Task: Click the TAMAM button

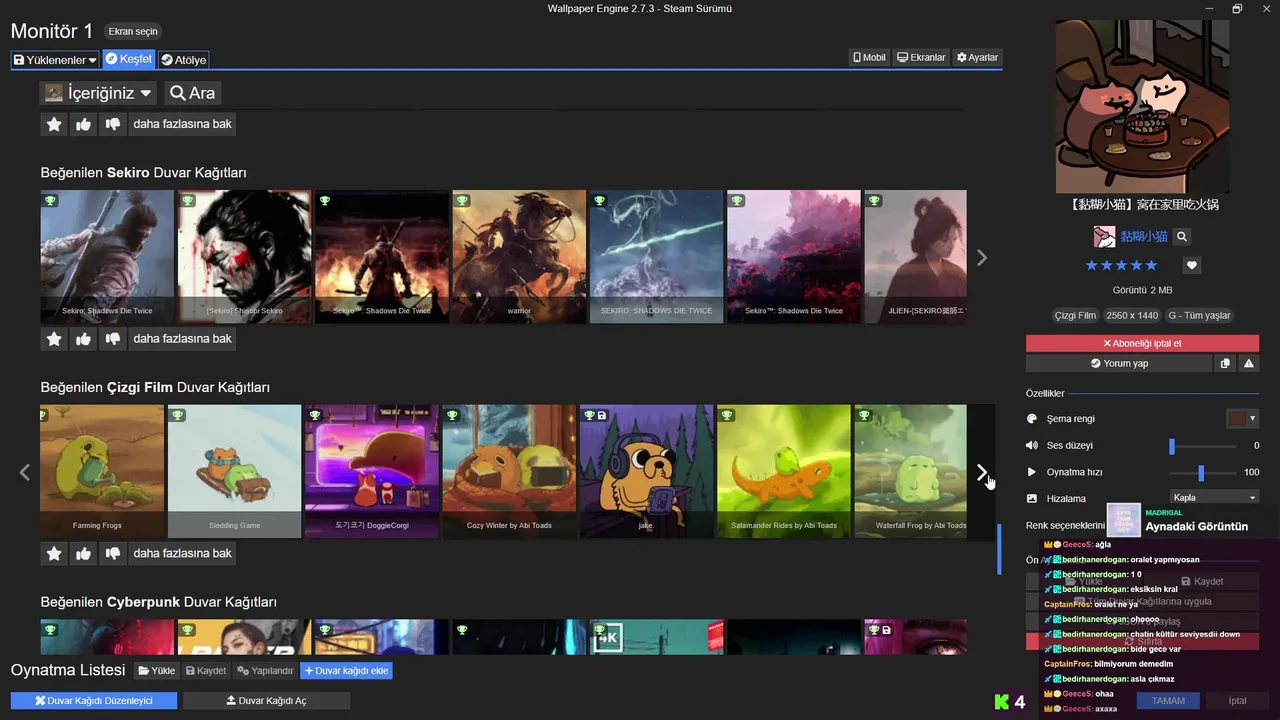Action: click(x=1168, y=701)
